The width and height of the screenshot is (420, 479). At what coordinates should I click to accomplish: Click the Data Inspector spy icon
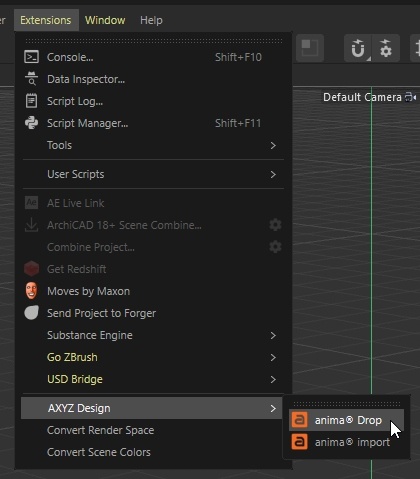(31, 79)
